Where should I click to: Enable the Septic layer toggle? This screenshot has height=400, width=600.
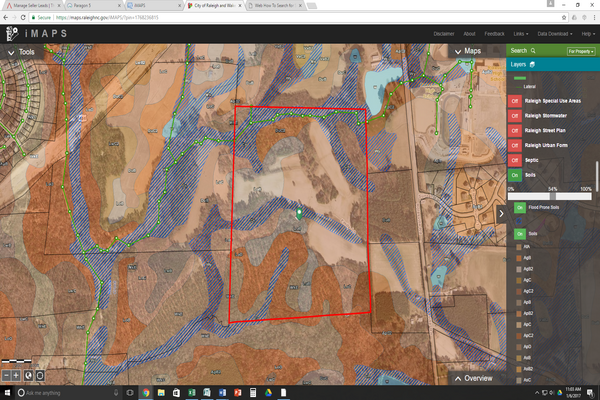(x=516, y=159)
